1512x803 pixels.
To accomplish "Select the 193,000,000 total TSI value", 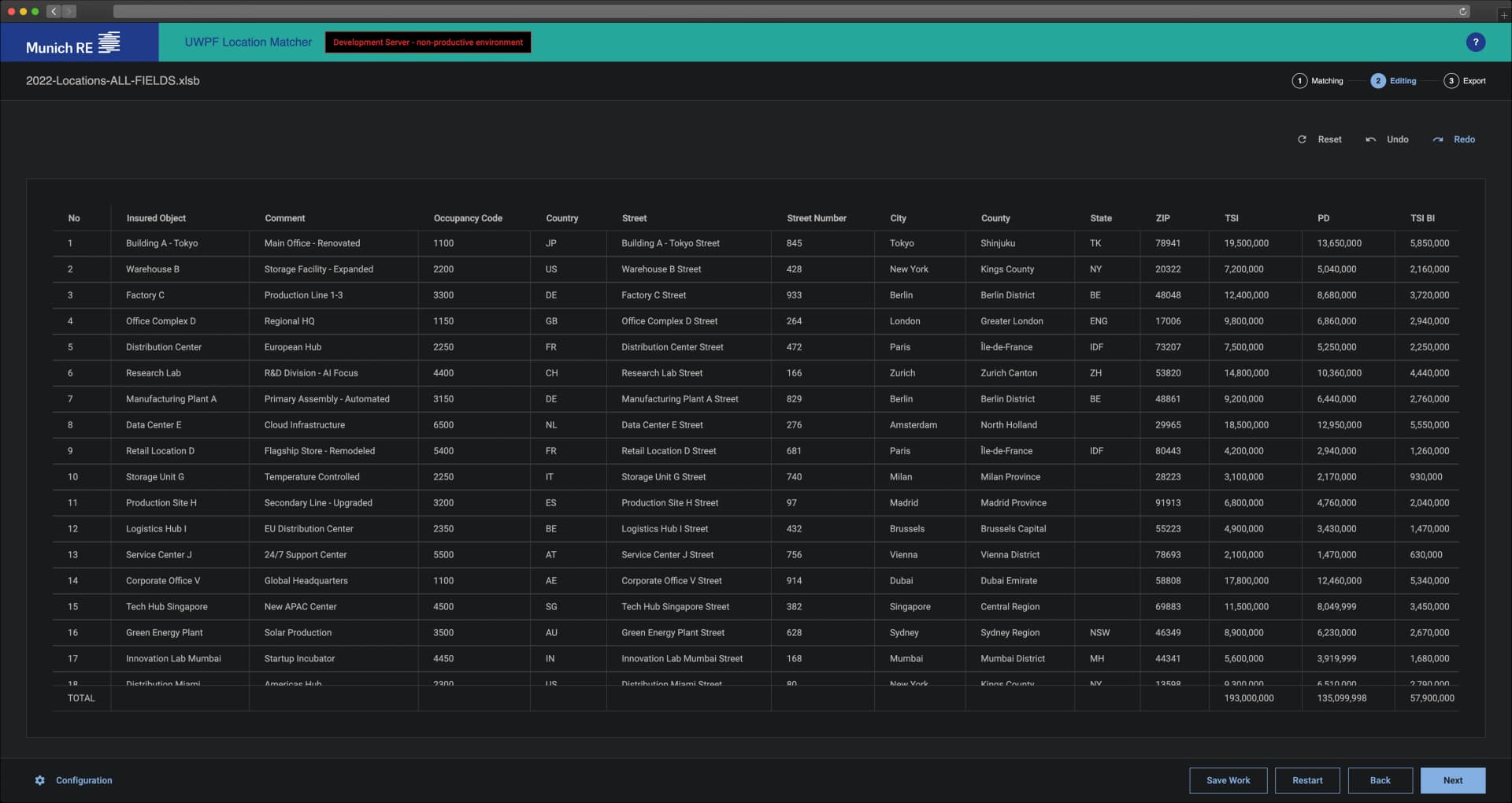I will [x=1249, y=698].
